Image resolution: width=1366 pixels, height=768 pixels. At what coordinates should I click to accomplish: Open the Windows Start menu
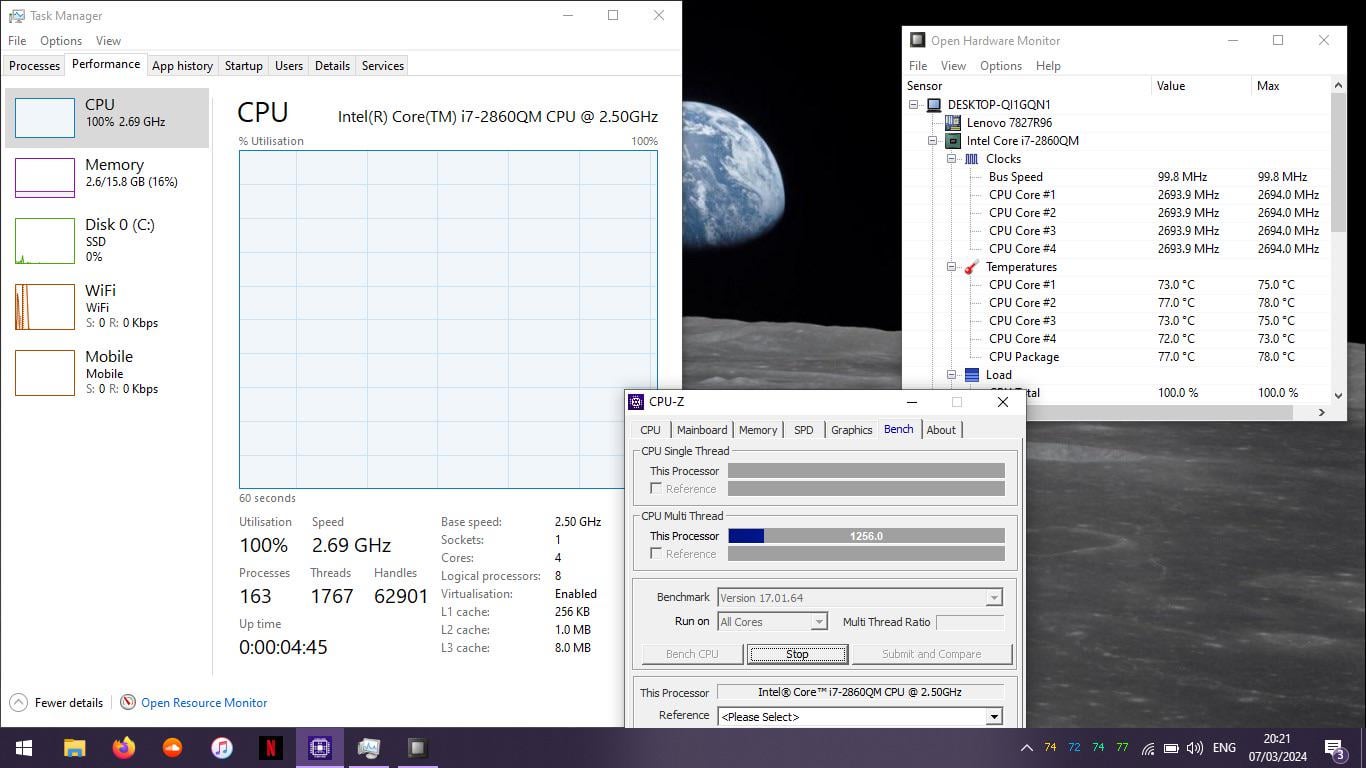[24, 748]
